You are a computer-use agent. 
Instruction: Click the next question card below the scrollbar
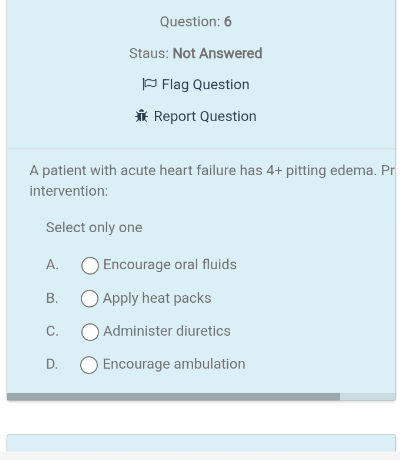(201, 443)
